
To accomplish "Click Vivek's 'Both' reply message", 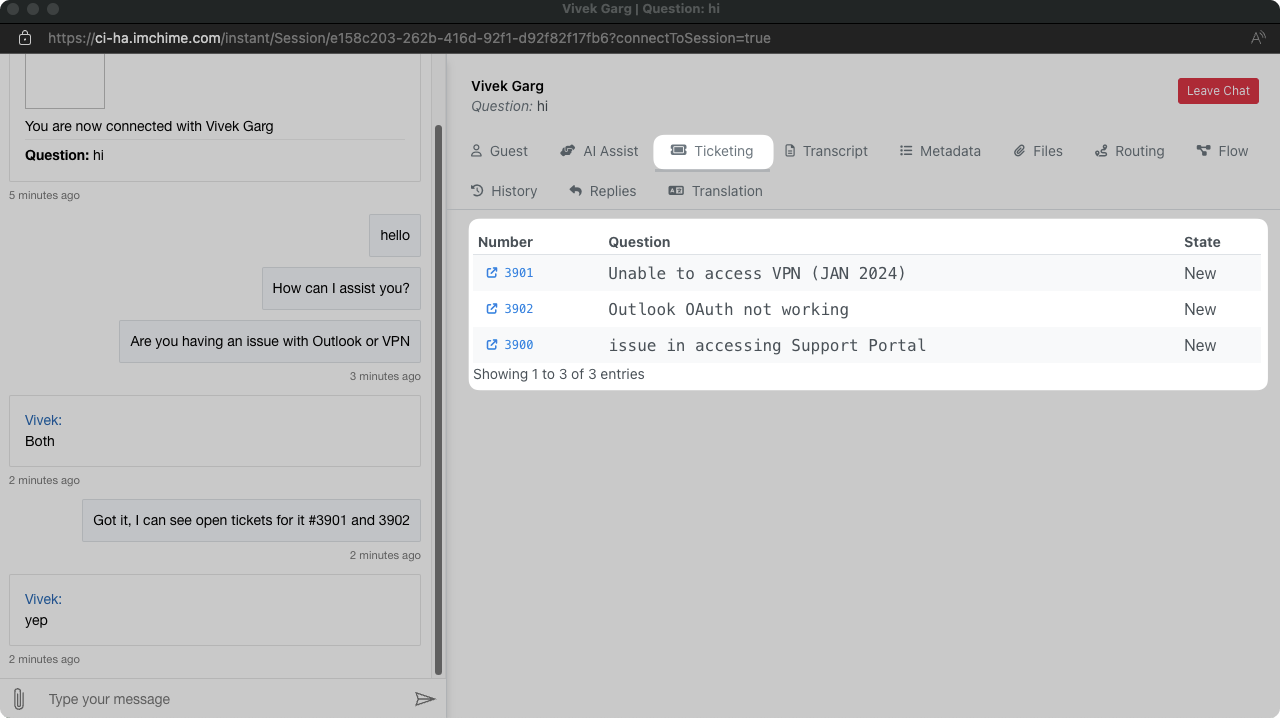I will tap(215, 431).
